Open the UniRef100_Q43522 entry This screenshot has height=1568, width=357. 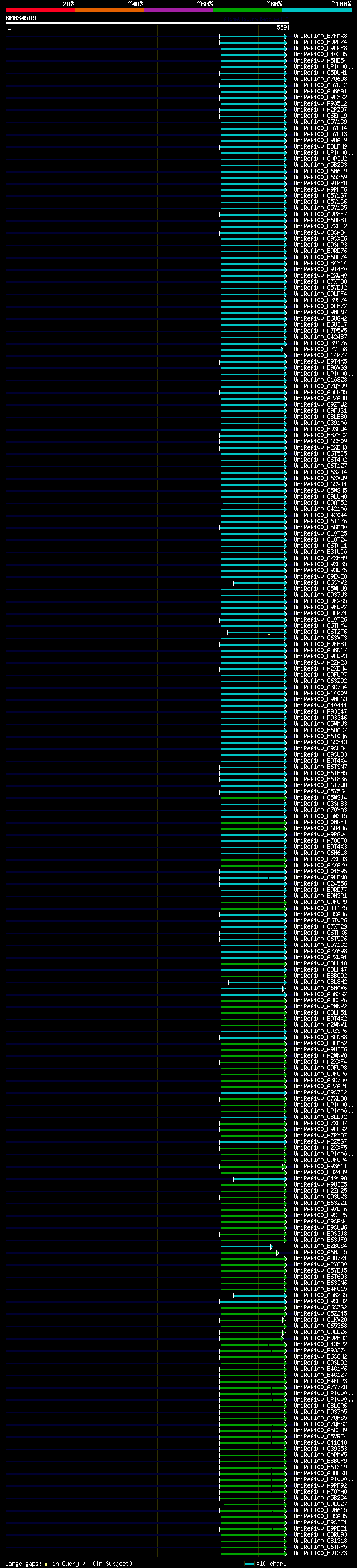[321, 1344]
